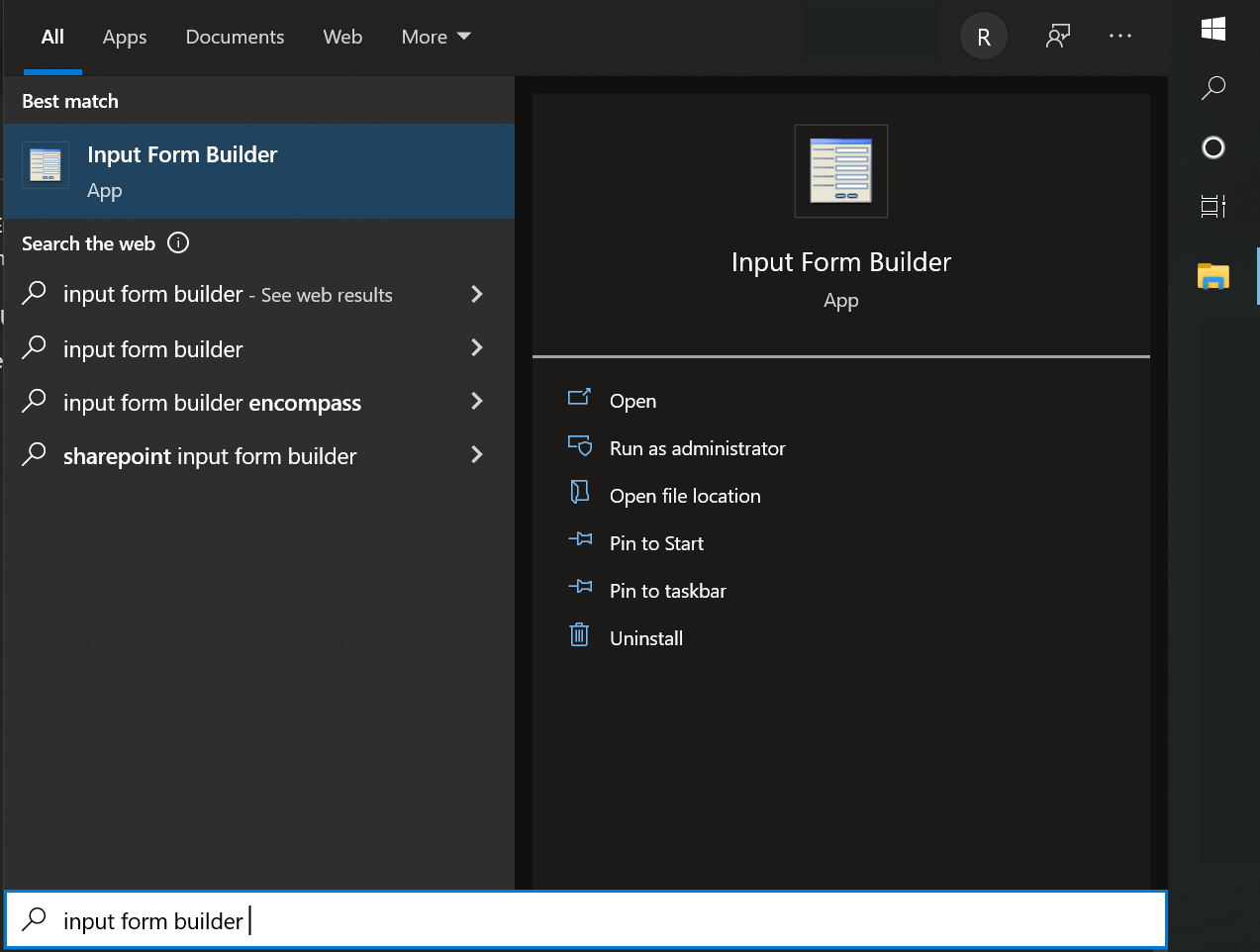Expand arrow for plain 'input form builder' suggestion
The image size is (1260, 952).
tap(477, 347)
